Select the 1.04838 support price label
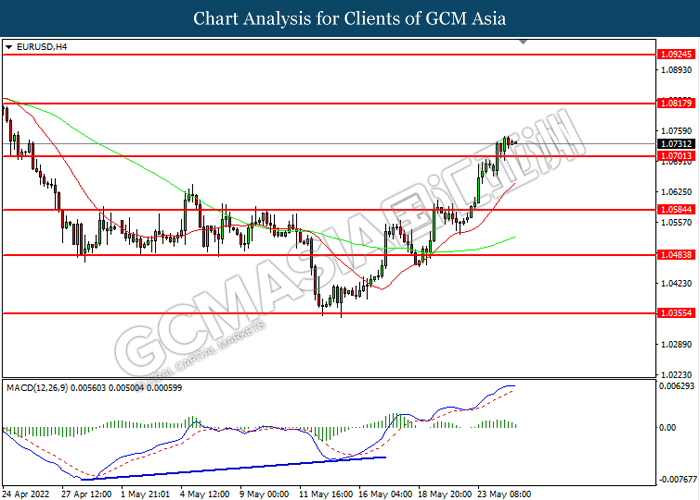 (676, 255)
